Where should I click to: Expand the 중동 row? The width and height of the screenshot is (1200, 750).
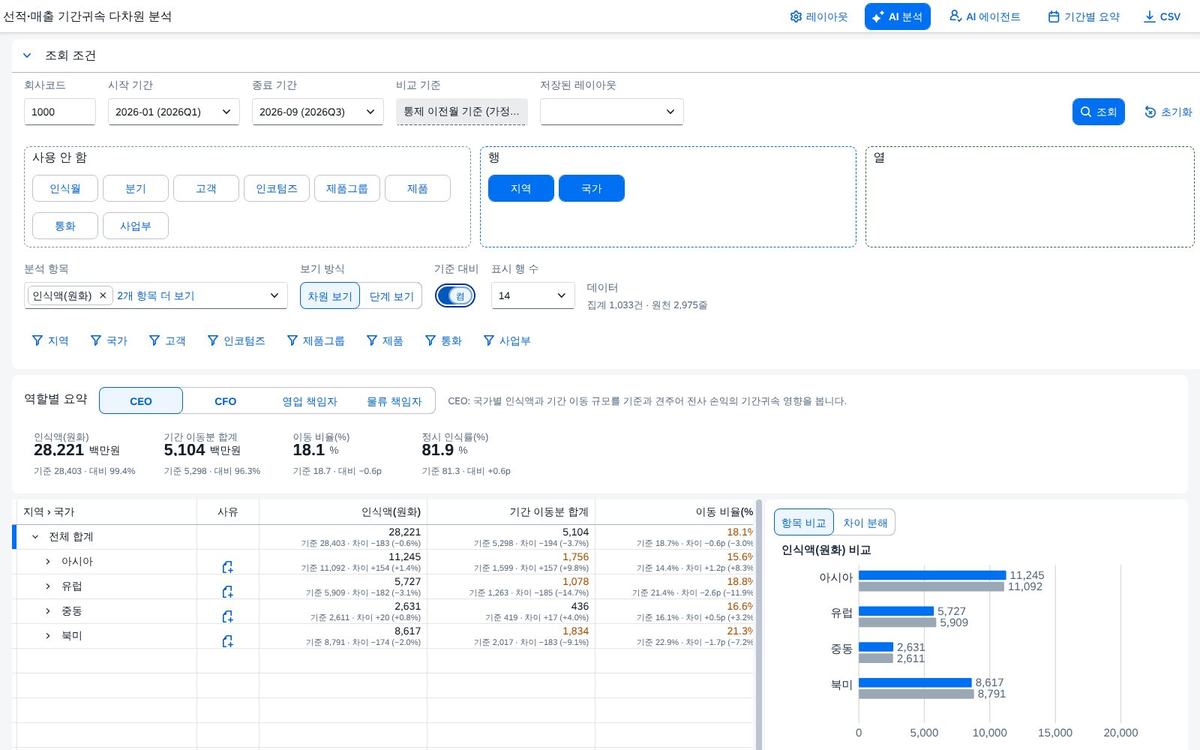click(47, 610)
